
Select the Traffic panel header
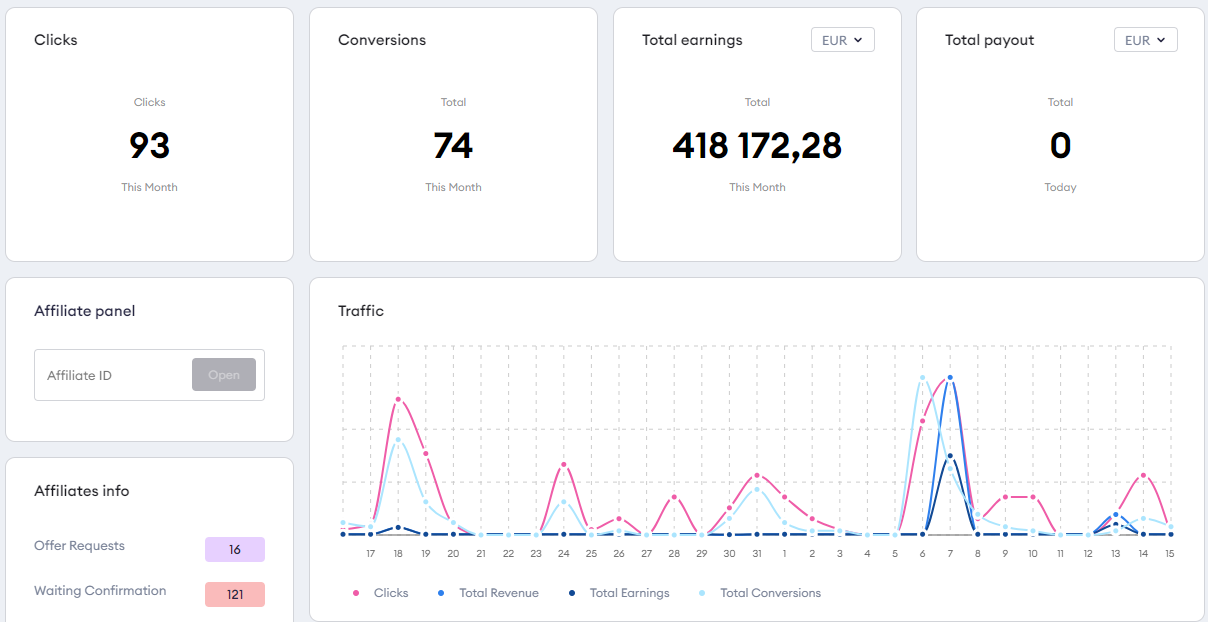(360, 311)
